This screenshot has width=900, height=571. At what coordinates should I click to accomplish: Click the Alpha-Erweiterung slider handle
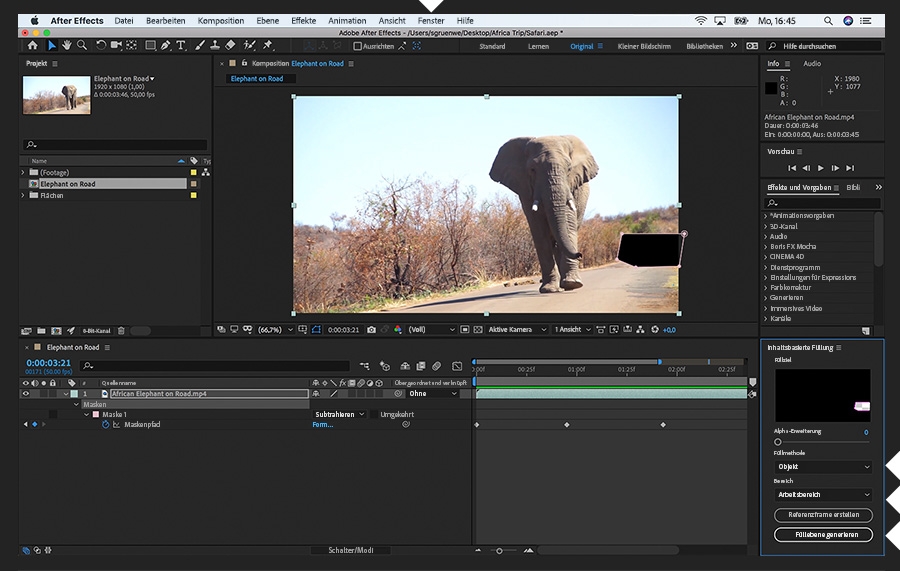point(778,442)
